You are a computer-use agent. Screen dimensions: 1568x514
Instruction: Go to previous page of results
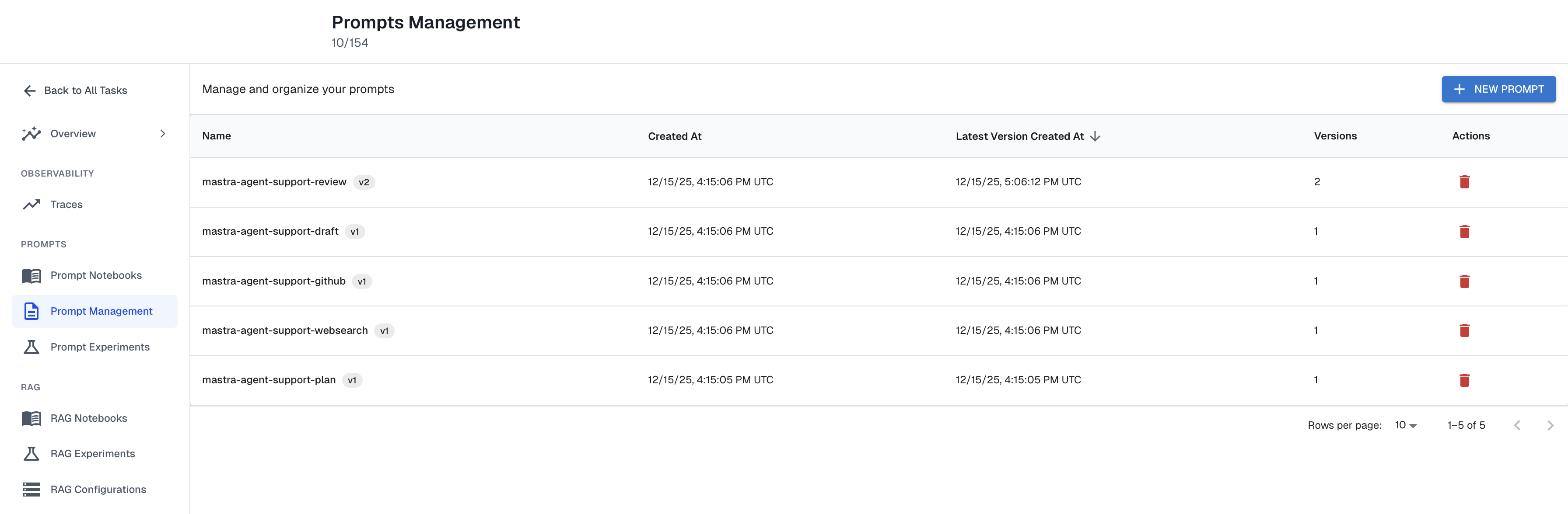(1516, 425)
